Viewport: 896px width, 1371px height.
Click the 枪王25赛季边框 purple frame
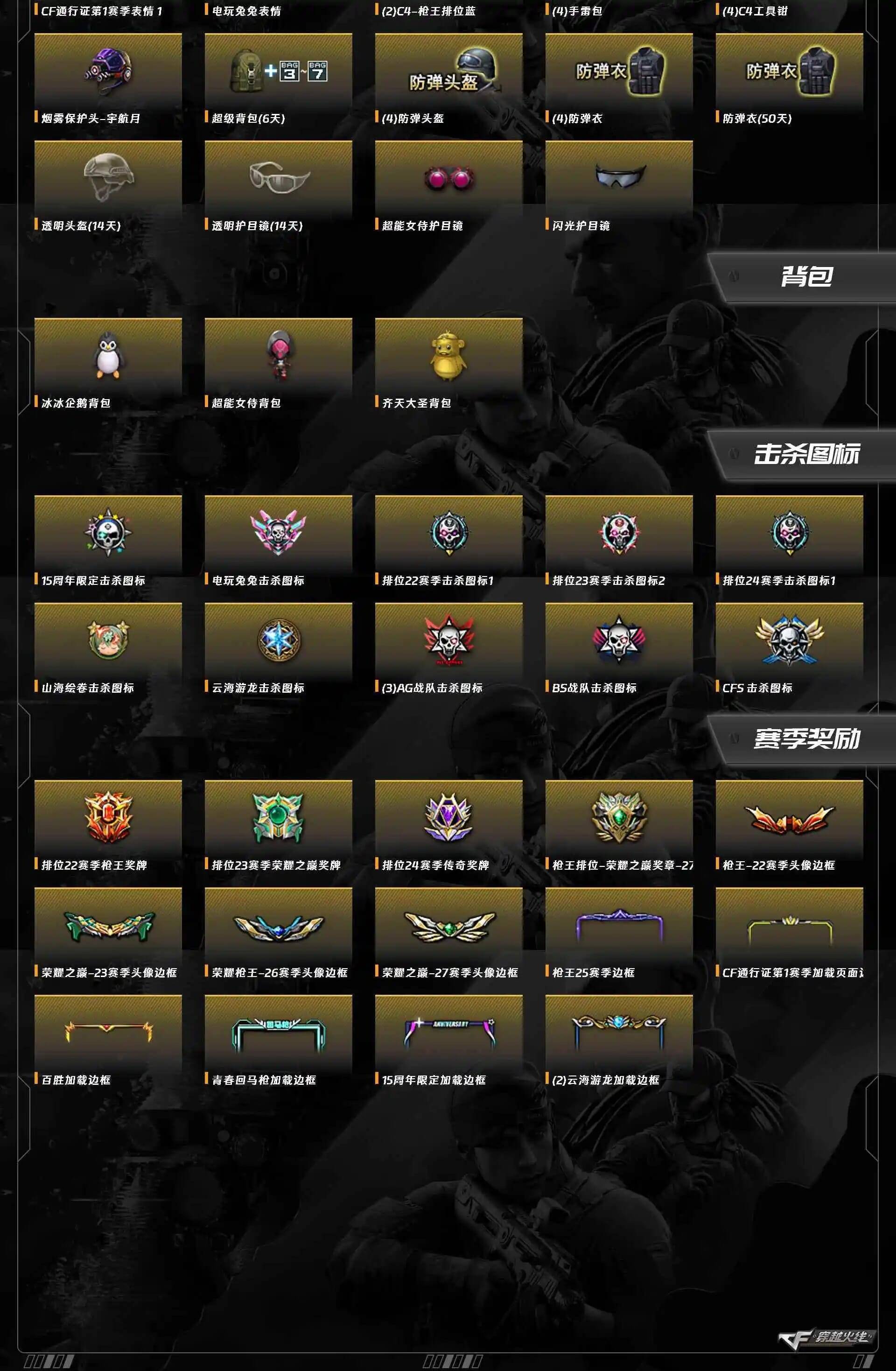tap(619, 925)
